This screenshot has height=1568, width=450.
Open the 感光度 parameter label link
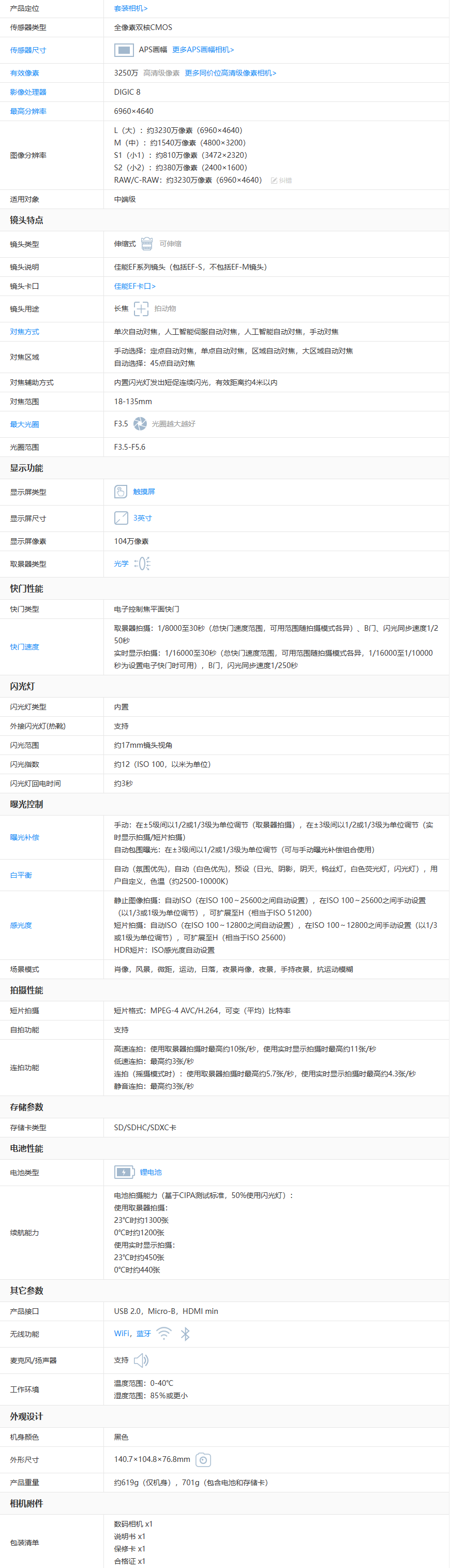click(21, 925)
